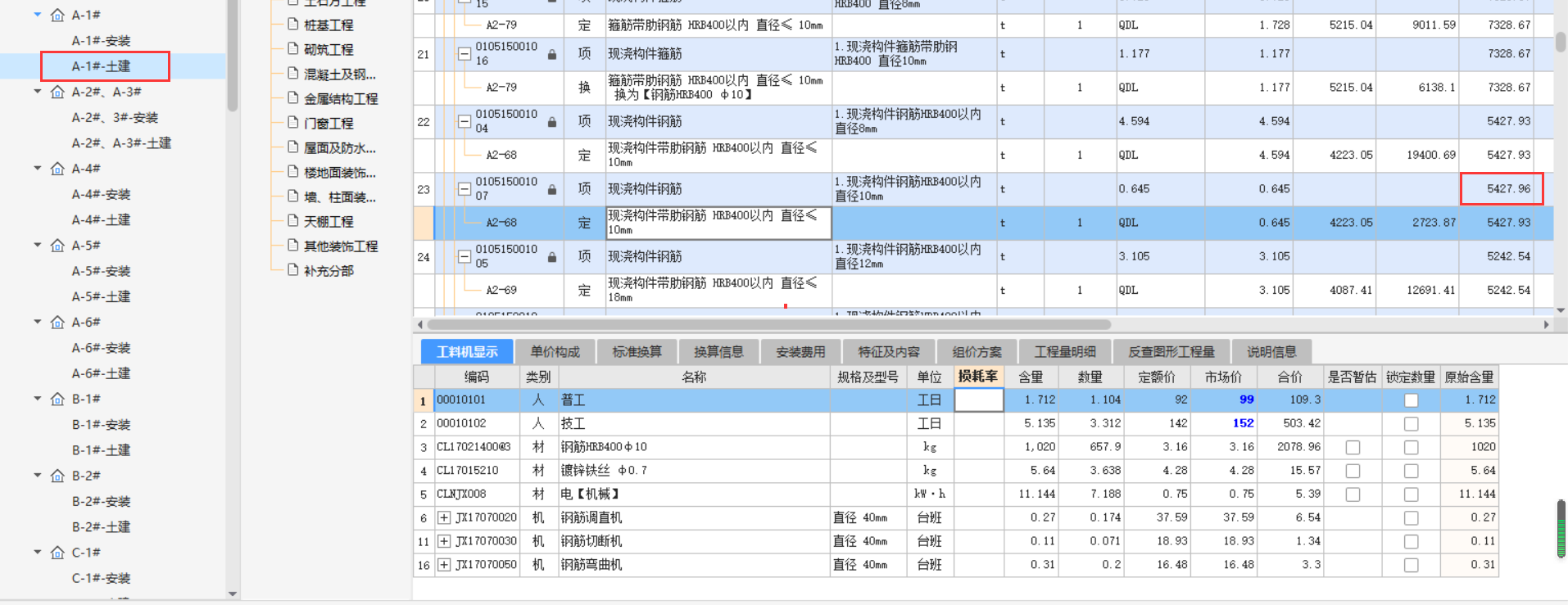Image resolution: width=1568 pixels, height=605 pixels.
Task: Open the 反查图形工程量 tab
Action: pos(1171,352)
